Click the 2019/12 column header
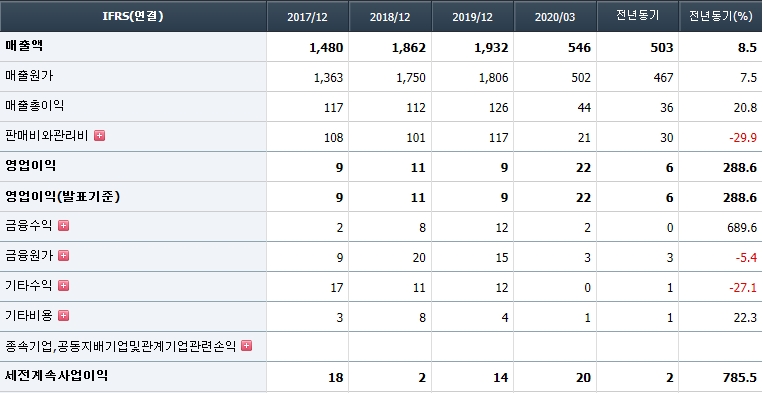The width and height of the screenshot is (763, 393). [472, 17]
